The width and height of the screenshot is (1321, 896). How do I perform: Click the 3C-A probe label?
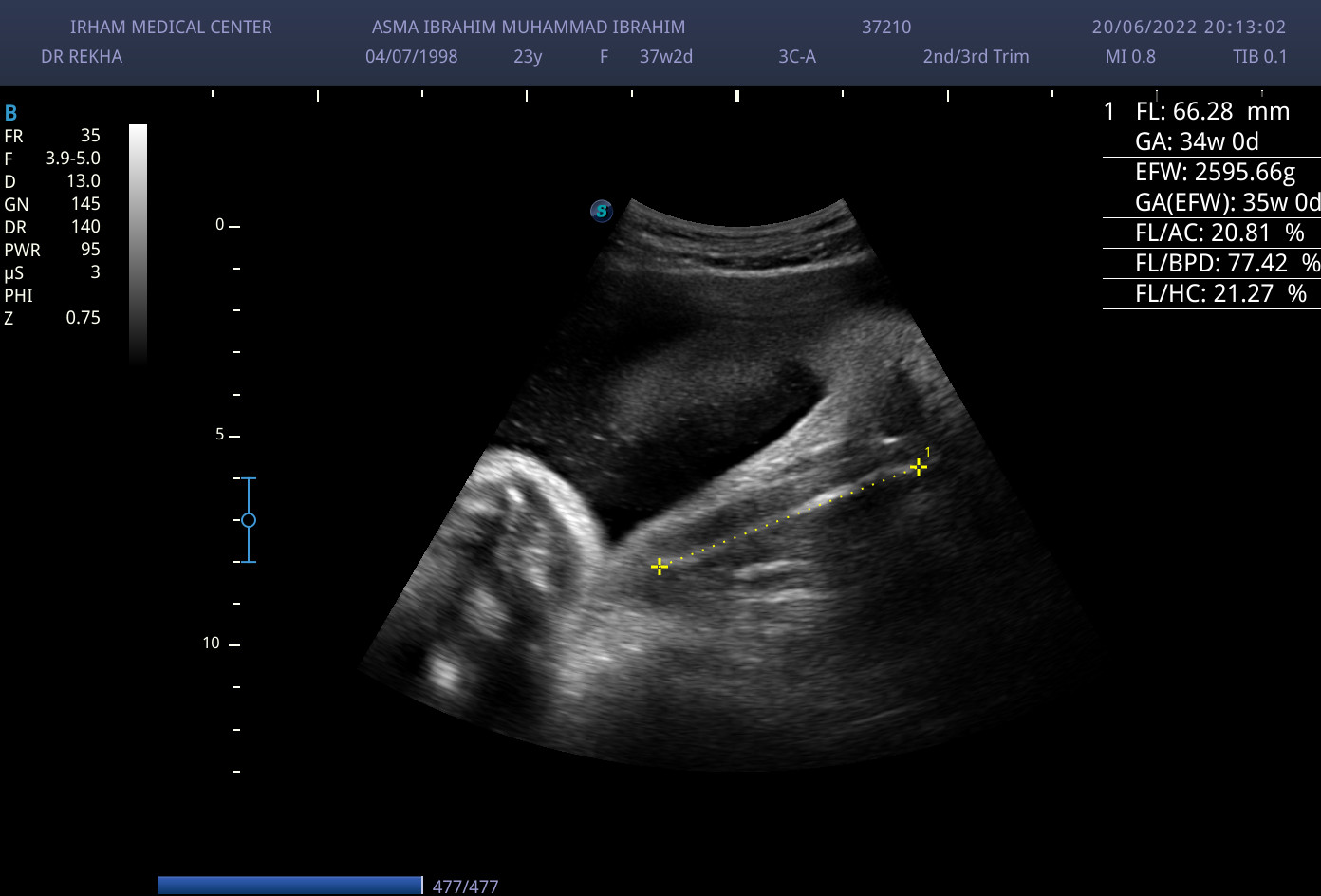[x=797, y=56]
